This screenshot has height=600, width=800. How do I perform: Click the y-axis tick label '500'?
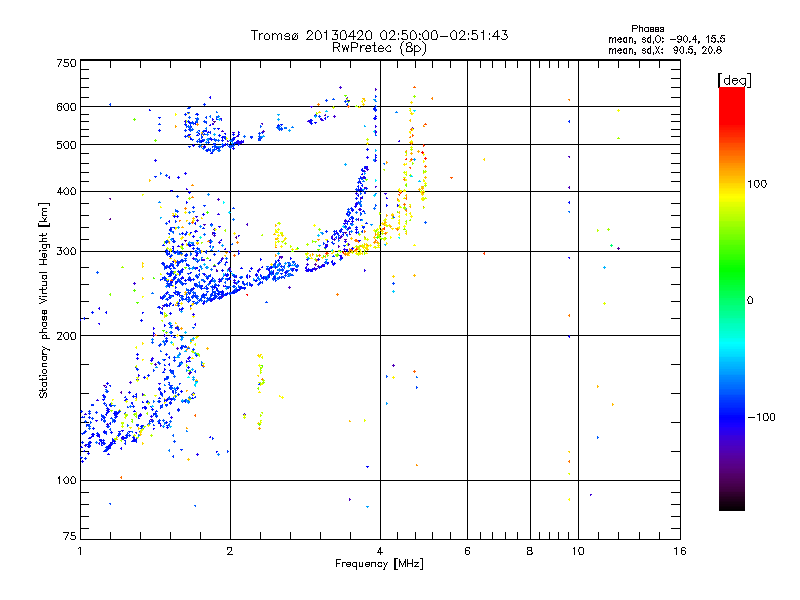66,145
